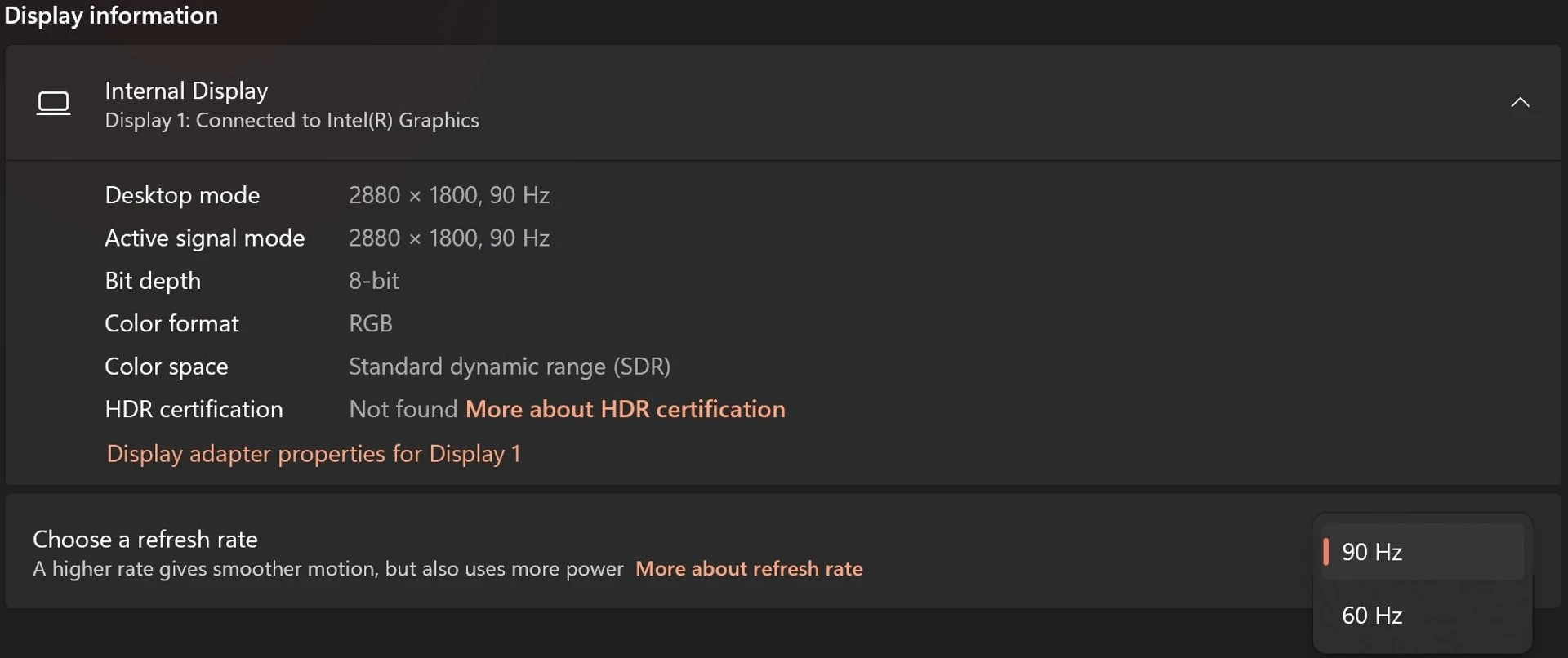Click the RGB Color format value
The height and width of the screenshot is (658, 1568).
pyautogui.click(x=370, y=324)
